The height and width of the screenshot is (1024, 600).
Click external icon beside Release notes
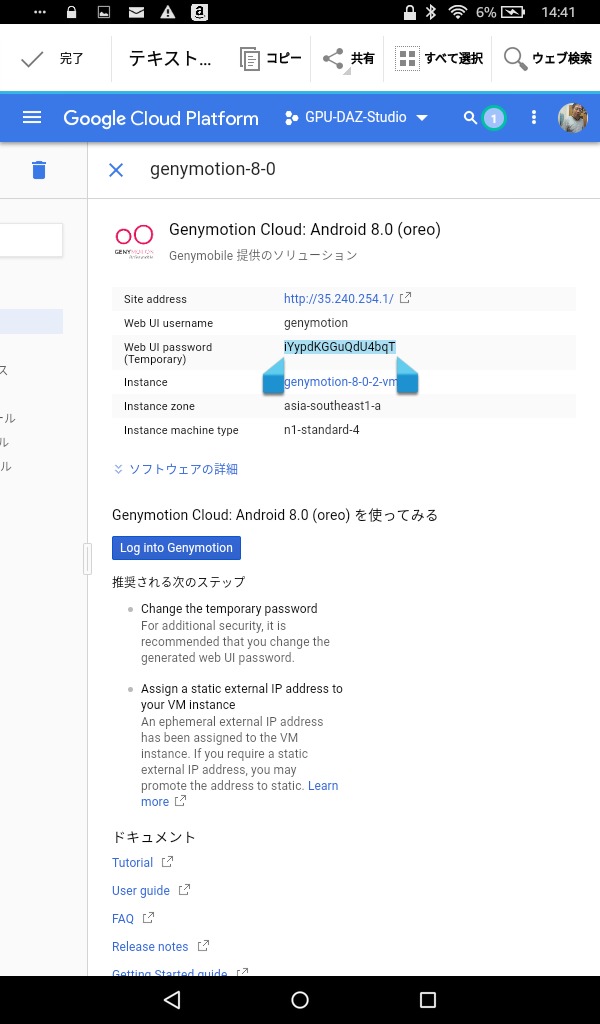tap(203, 946)
